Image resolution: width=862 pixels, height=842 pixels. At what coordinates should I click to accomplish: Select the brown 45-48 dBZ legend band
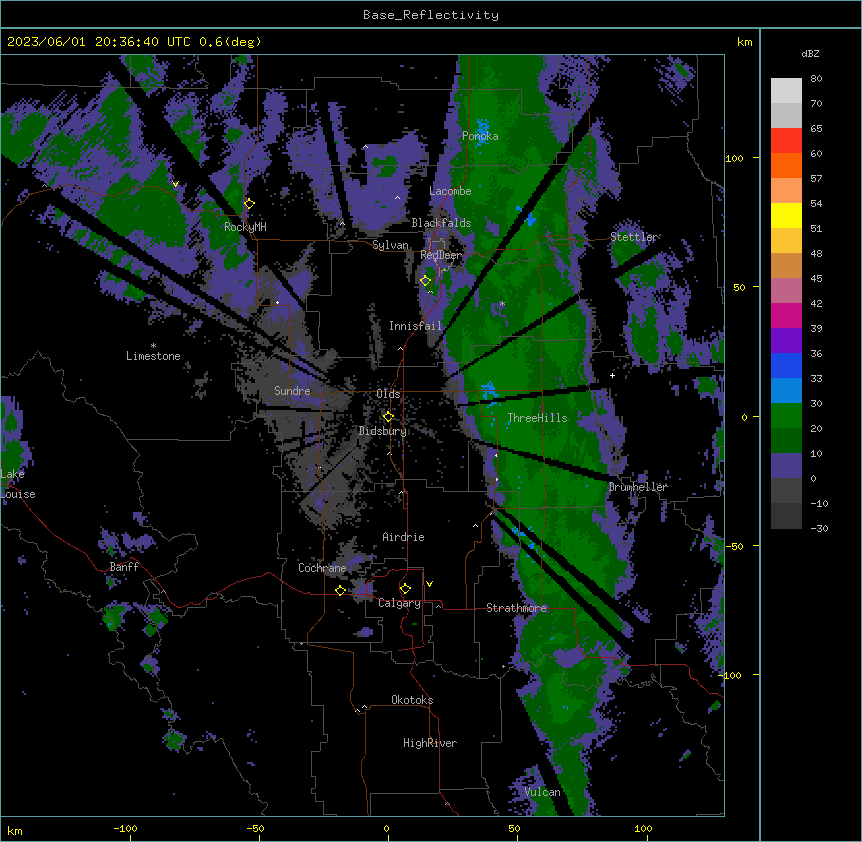coord(786,265)
